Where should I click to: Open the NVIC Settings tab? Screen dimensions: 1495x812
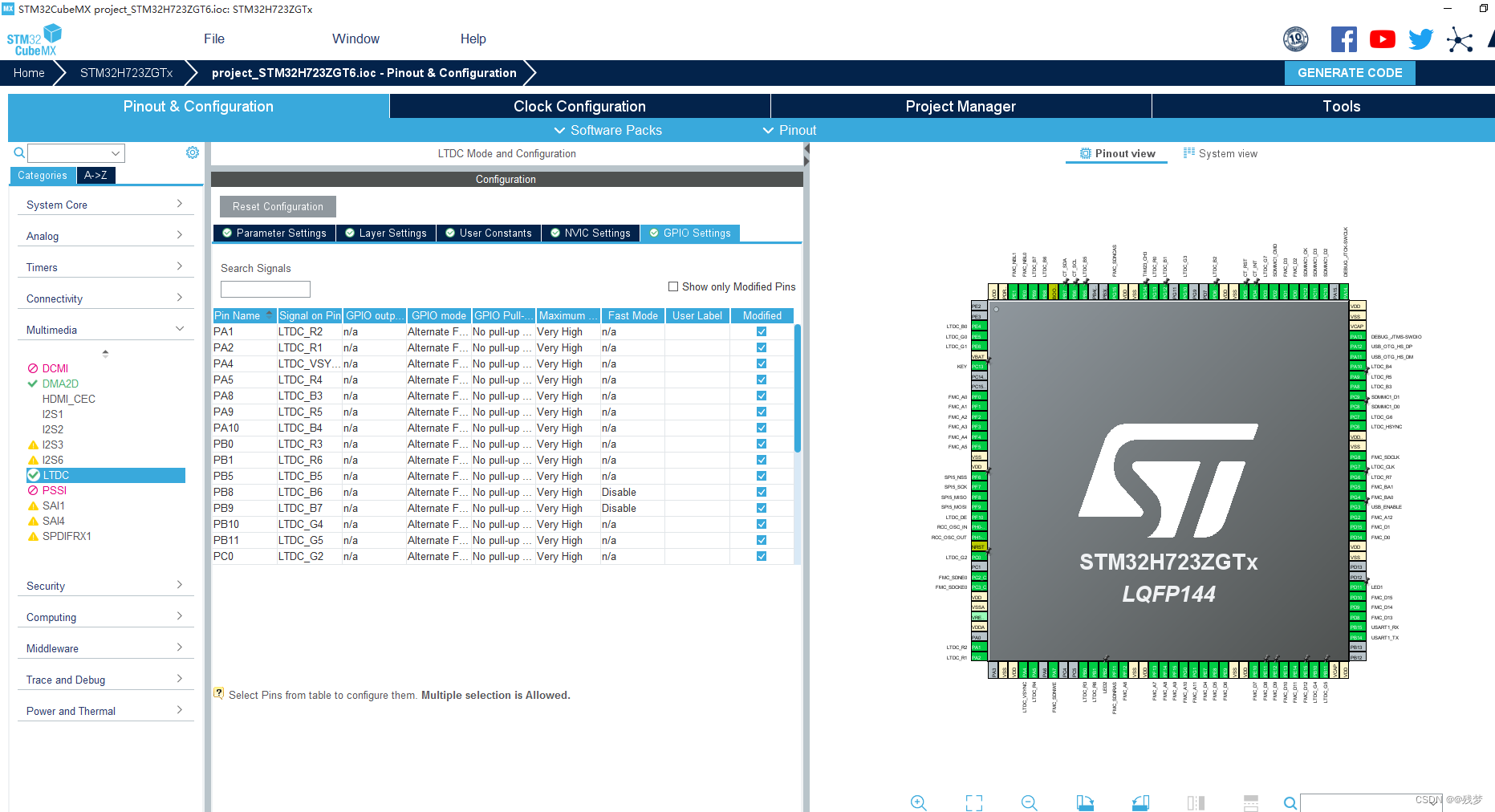[591, 233]
